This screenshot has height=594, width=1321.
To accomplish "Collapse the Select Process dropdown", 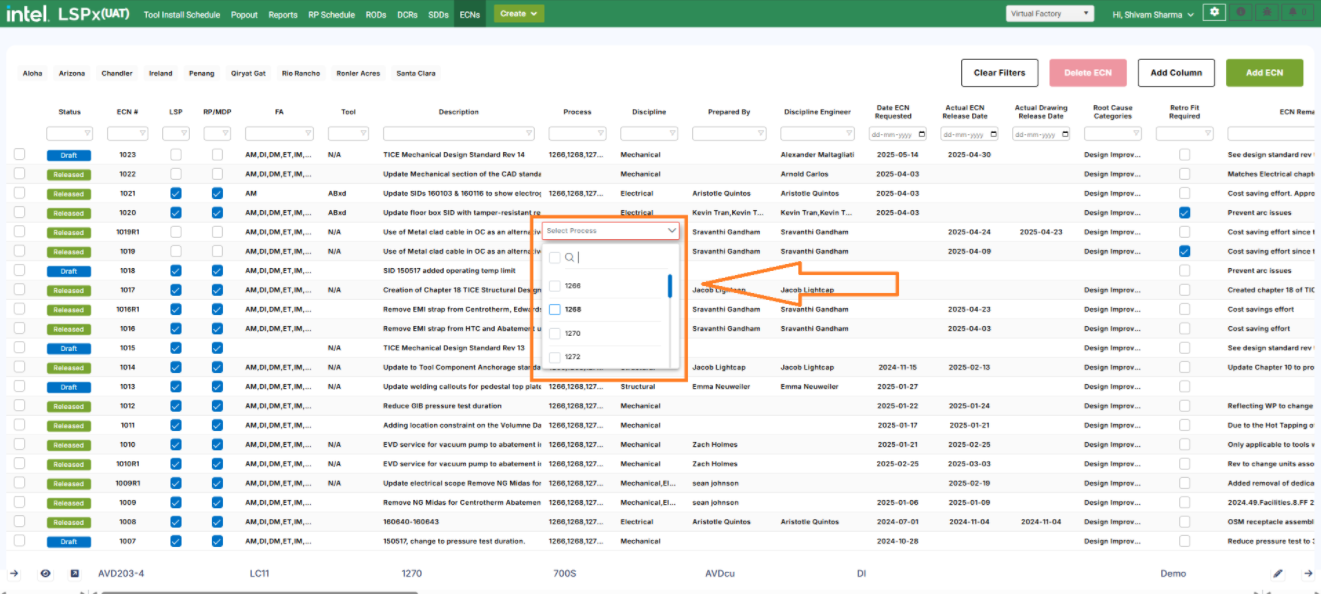I will coord(671,231).
